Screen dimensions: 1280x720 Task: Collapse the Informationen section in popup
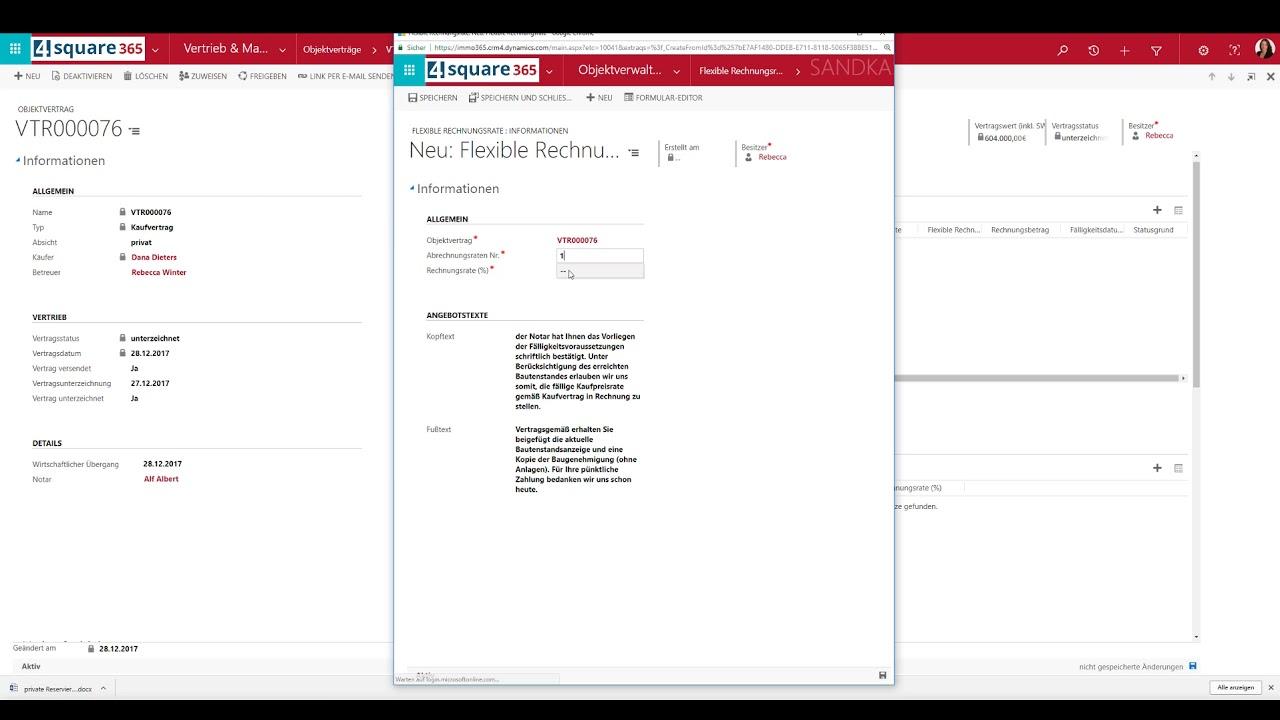[412, 189]
